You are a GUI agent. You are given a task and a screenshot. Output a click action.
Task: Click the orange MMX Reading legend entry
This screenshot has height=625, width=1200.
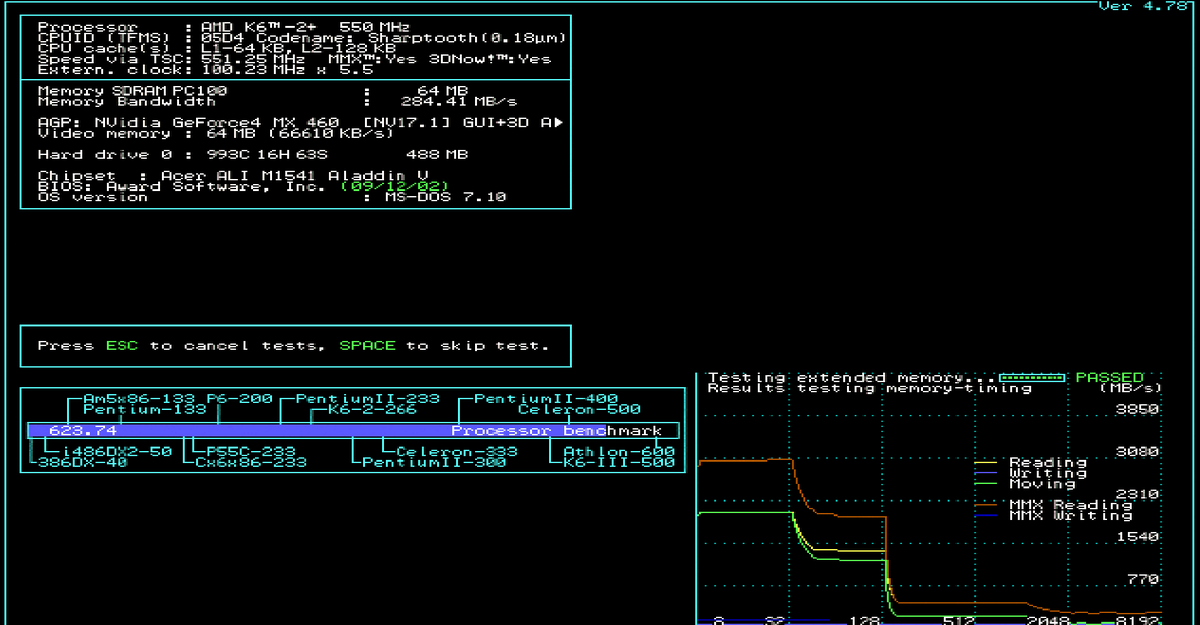click(x=1053, y=504)
